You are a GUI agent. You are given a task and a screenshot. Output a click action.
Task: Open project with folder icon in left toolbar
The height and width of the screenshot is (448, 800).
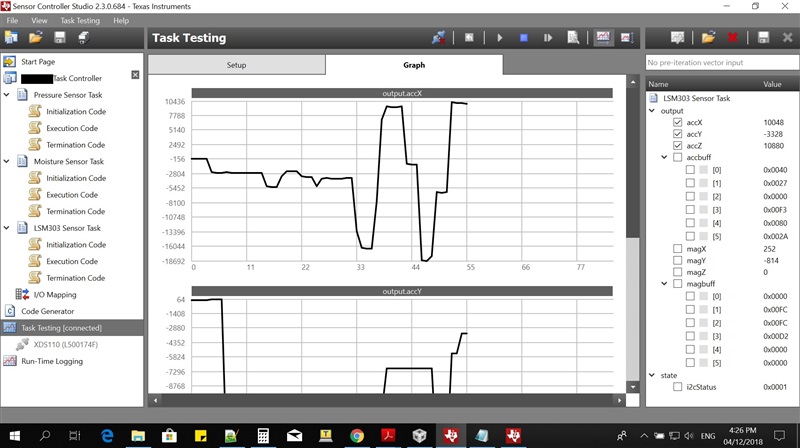35,38
